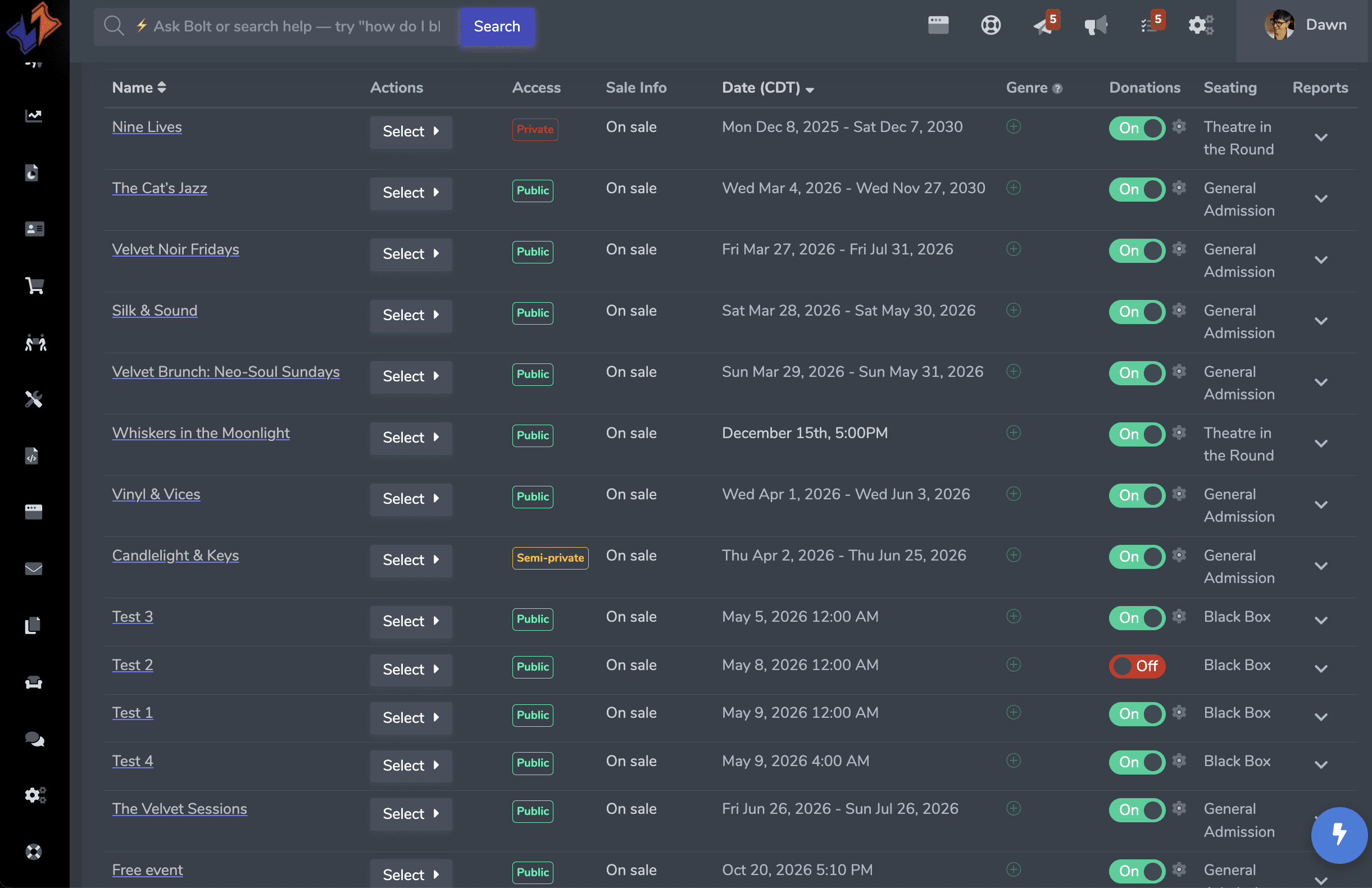Click the Search button

pos(496,26)
